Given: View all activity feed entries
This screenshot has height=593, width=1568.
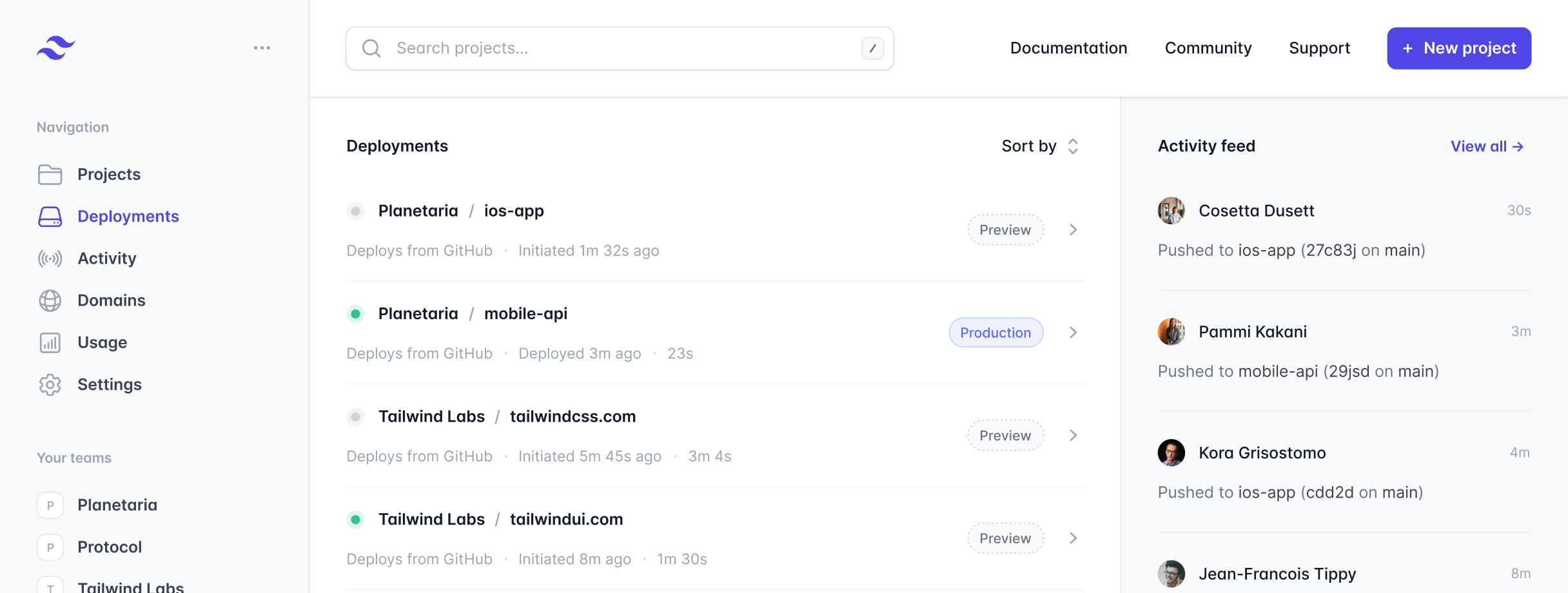Looking at the screenshot, I should click(x=1487, y=146).
